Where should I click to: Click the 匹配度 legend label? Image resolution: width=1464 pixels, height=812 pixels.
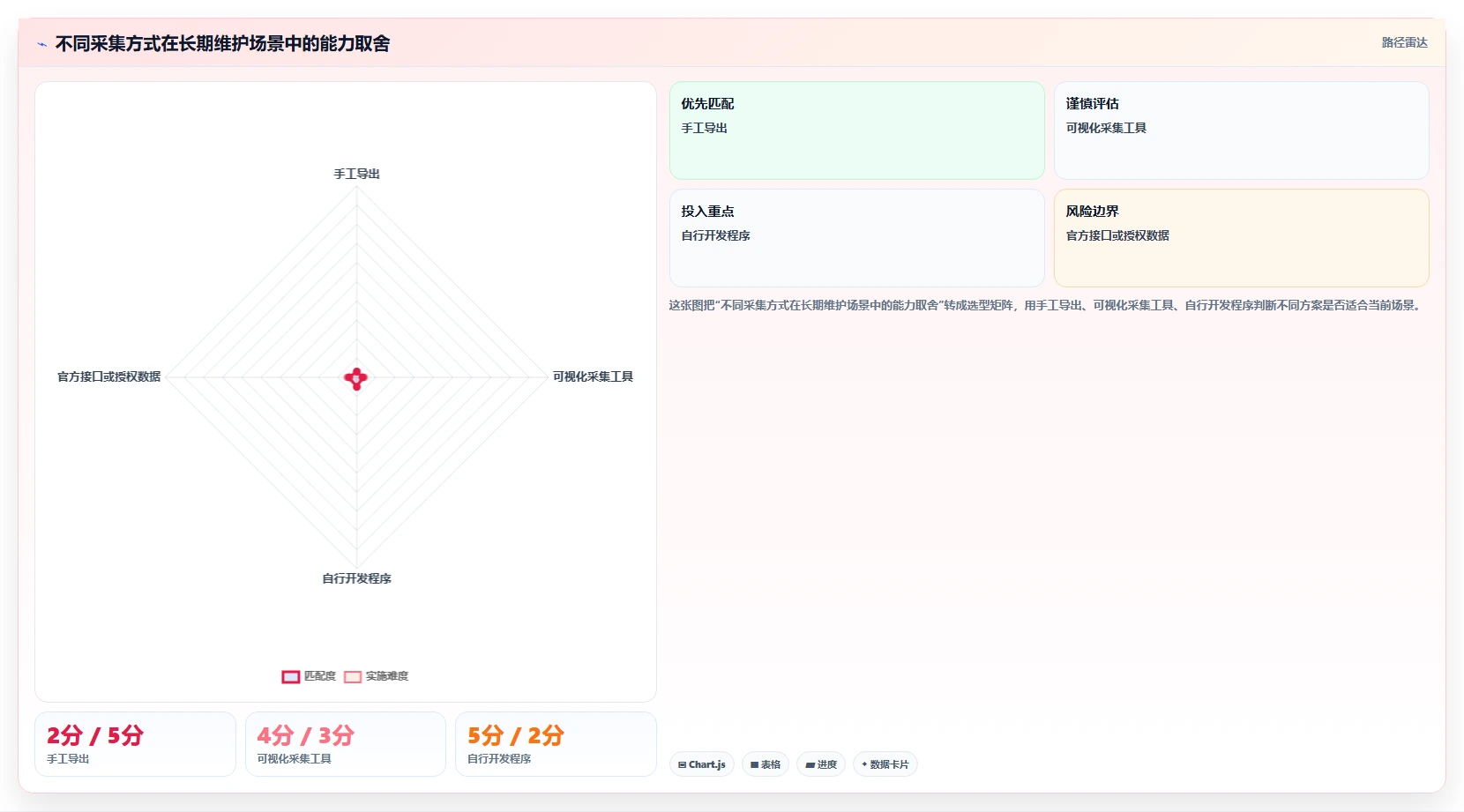320,676
